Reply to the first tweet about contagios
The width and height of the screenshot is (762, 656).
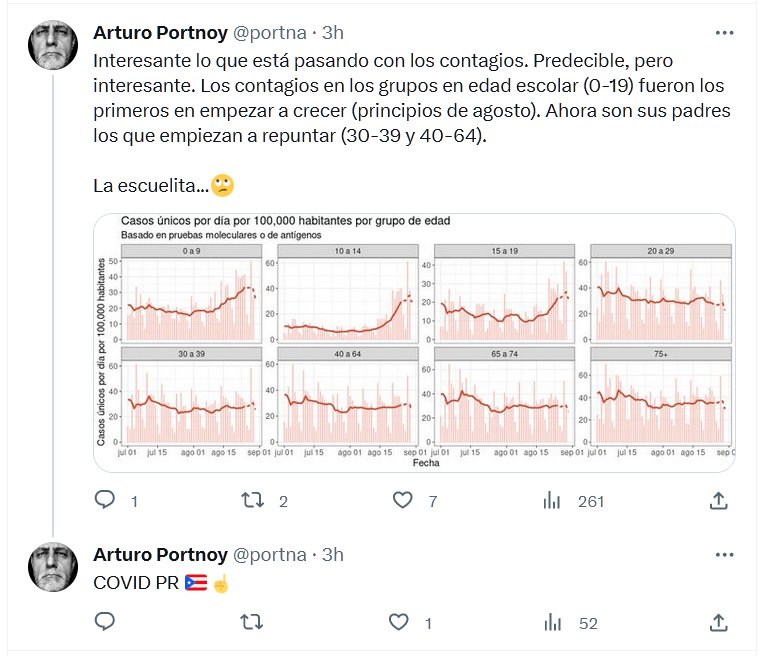click(106, 500)
